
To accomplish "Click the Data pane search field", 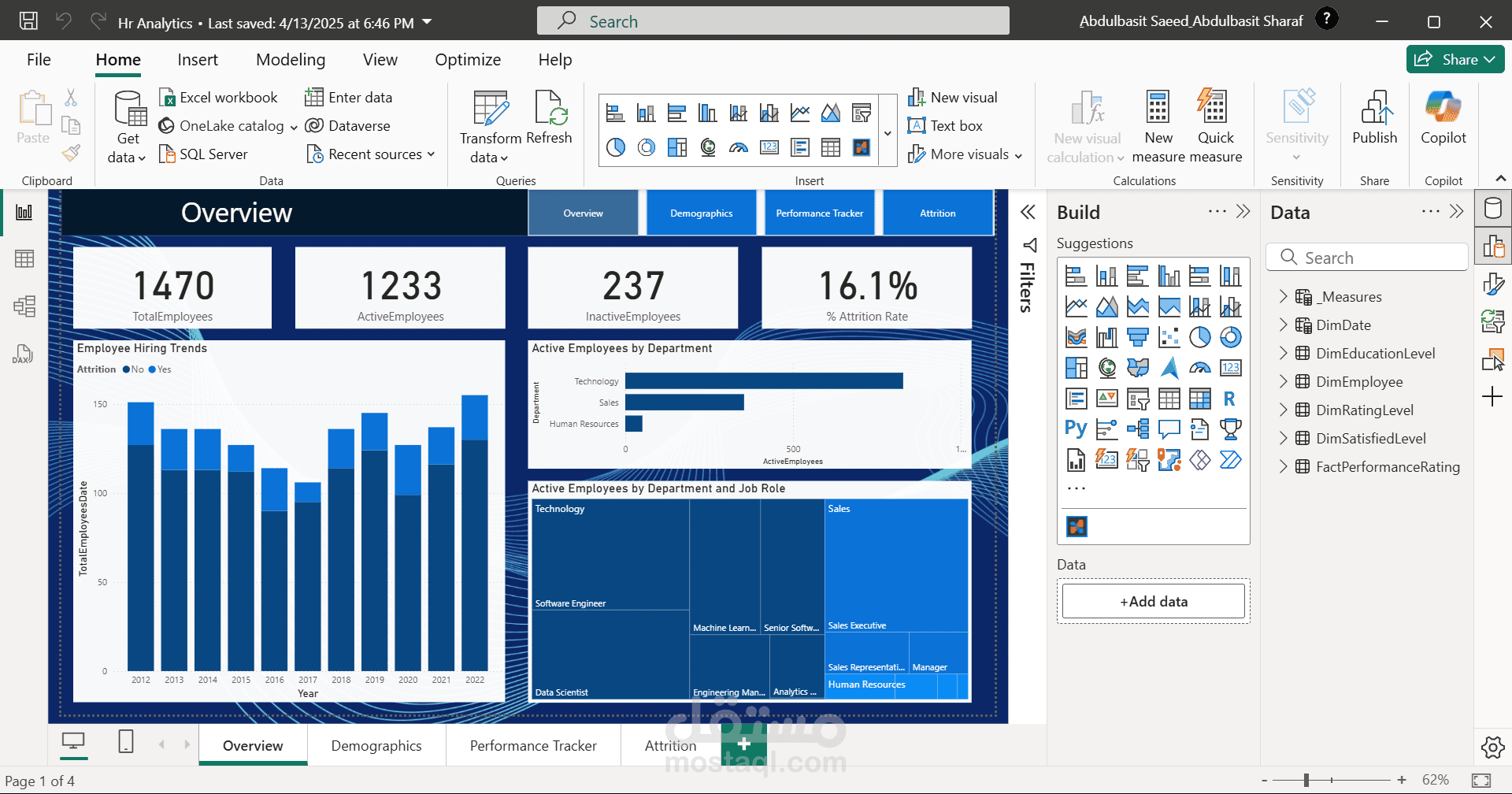I will coord(1367,258).
